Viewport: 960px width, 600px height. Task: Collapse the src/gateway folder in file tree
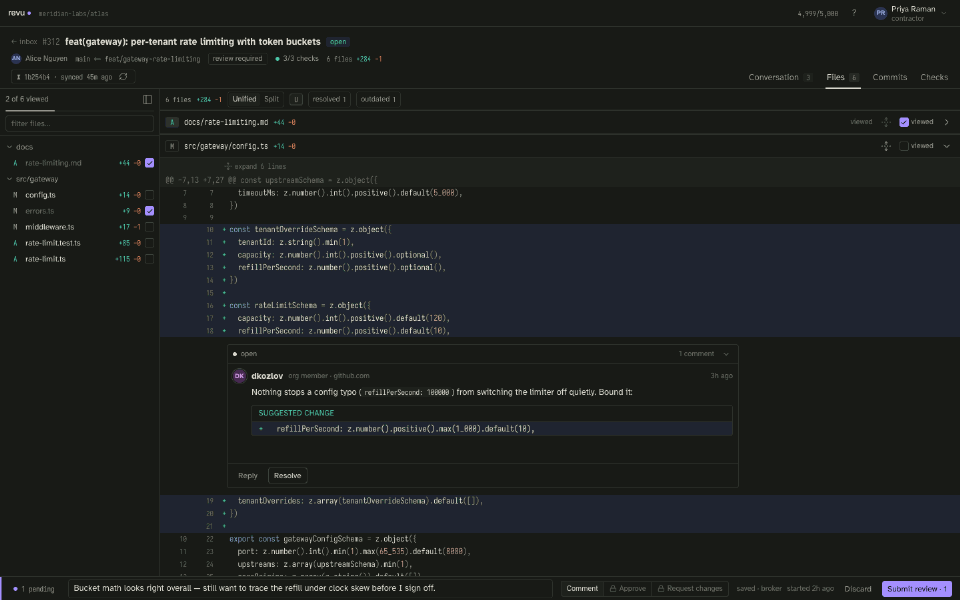[9, 179]
